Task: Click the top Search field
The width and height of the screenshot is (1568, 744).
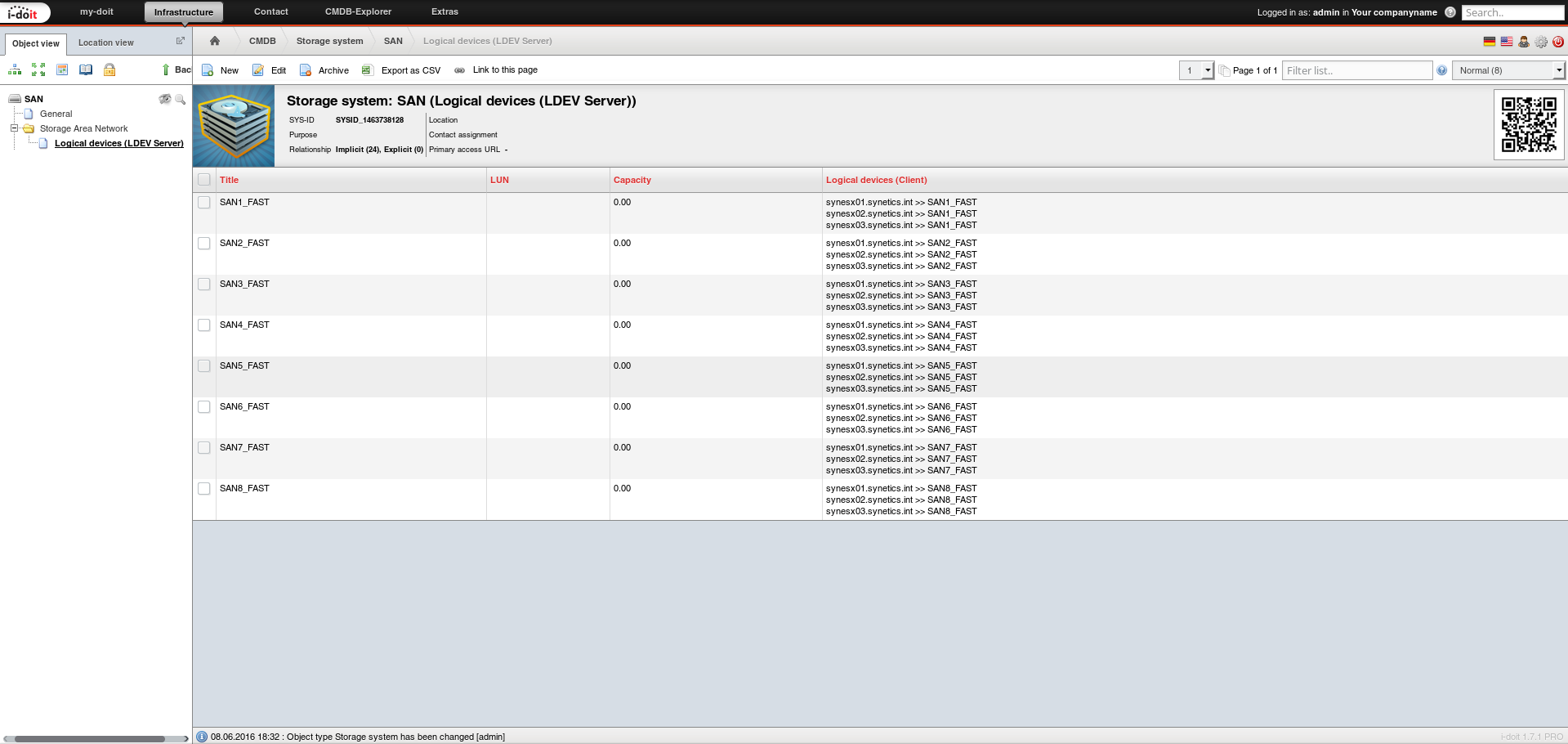Action: (x=1512, y=12)
